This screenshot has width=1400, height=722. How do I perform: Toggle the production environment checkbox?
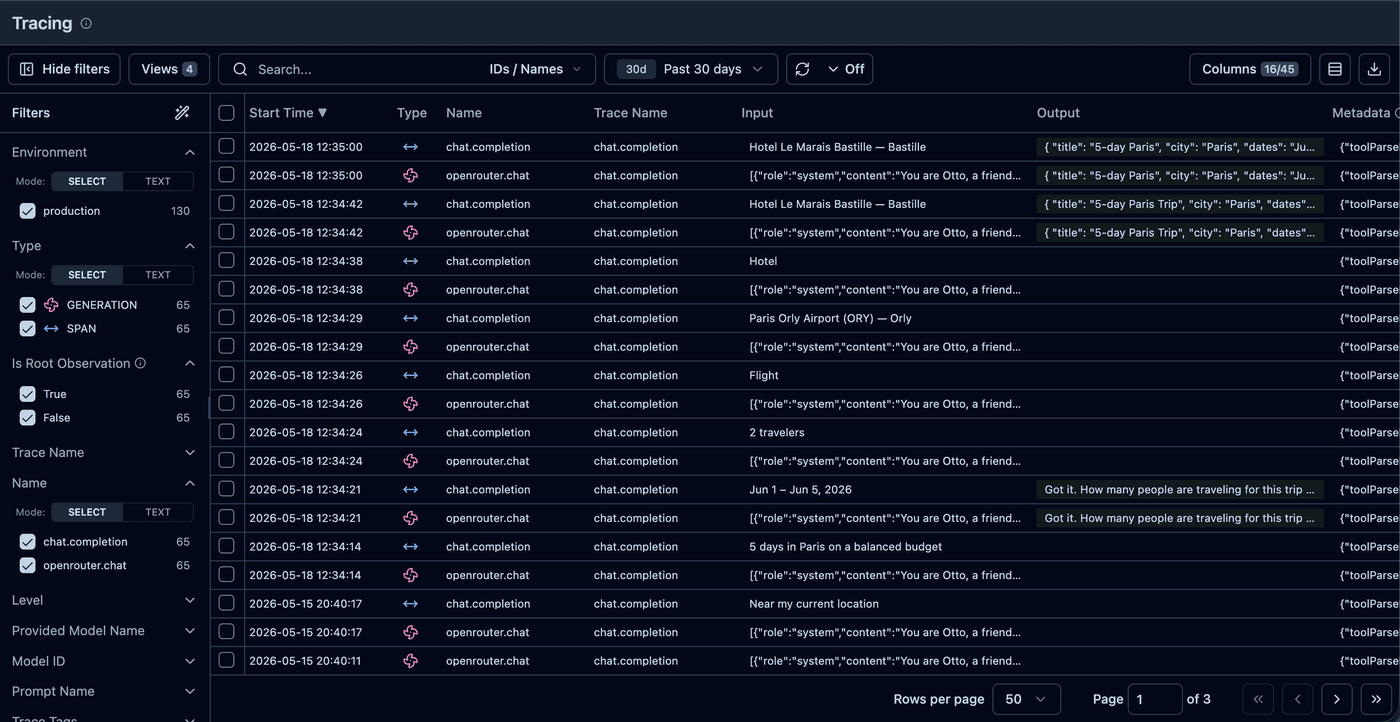[x=27, y=211]
